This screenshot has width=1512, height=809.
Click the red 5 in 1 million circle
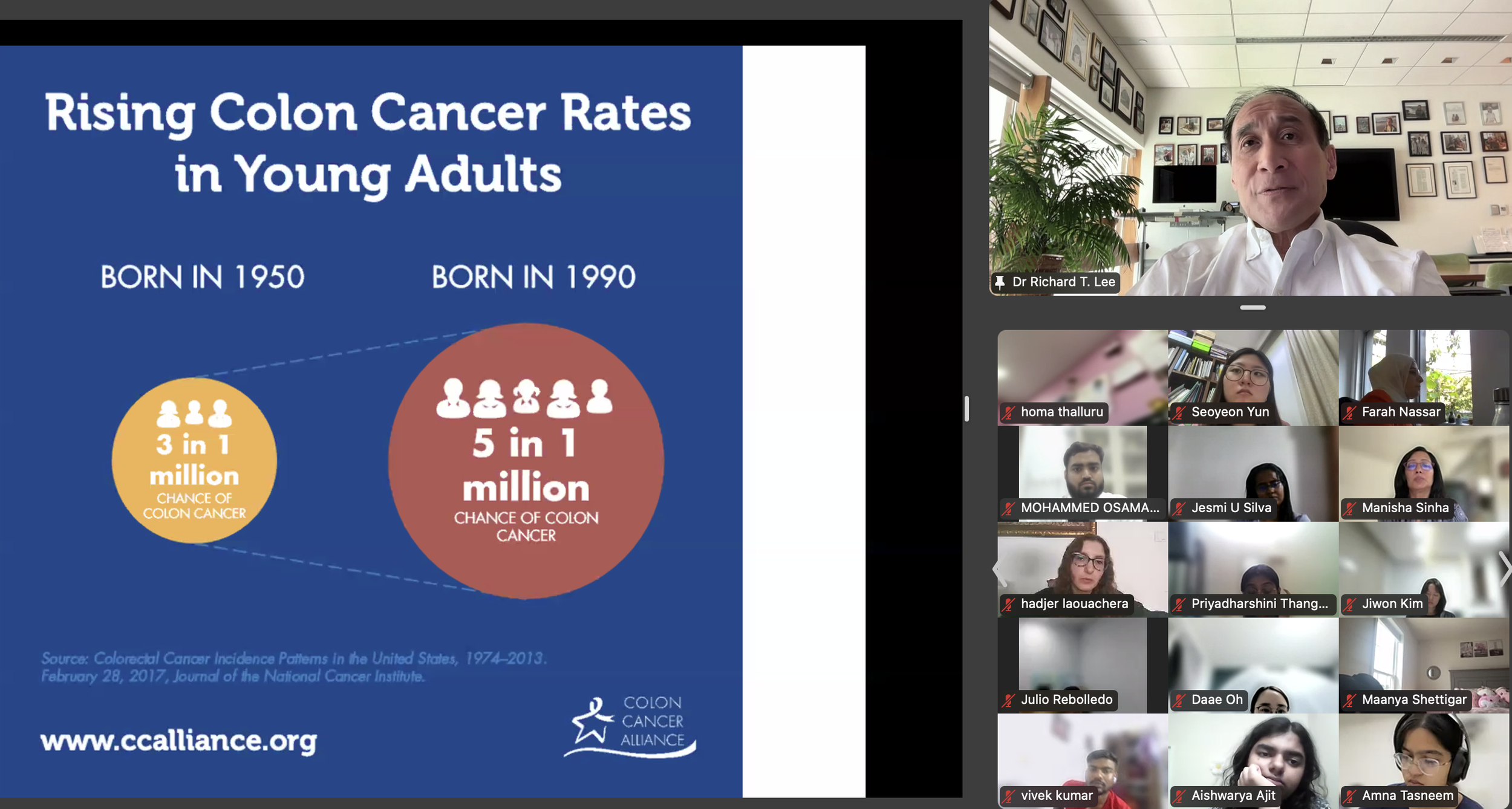[526, 461]
